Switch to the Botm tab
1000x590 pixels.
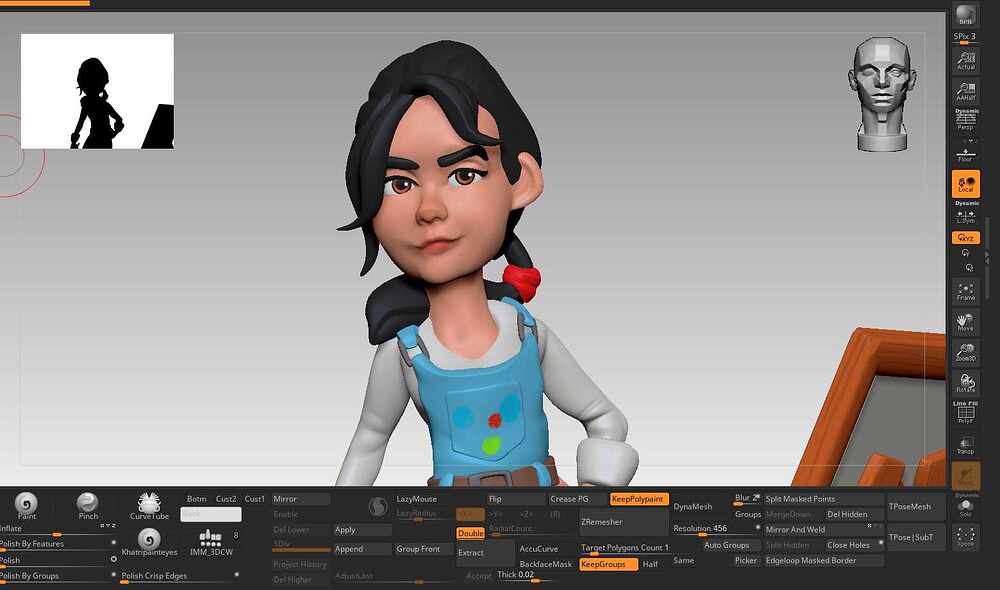(196, 499)
